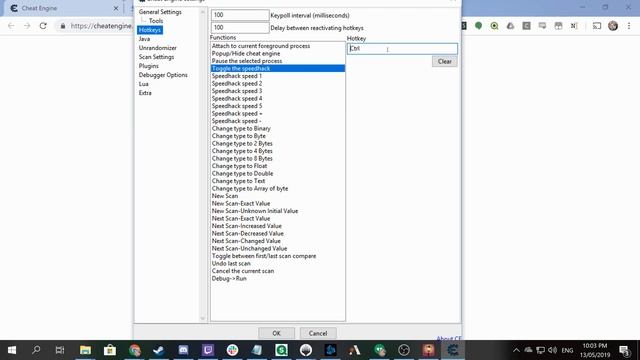Screen dimensions: 640x360
Task: Open OBS Studio from taskbar
Action: [x=404, y=350]
